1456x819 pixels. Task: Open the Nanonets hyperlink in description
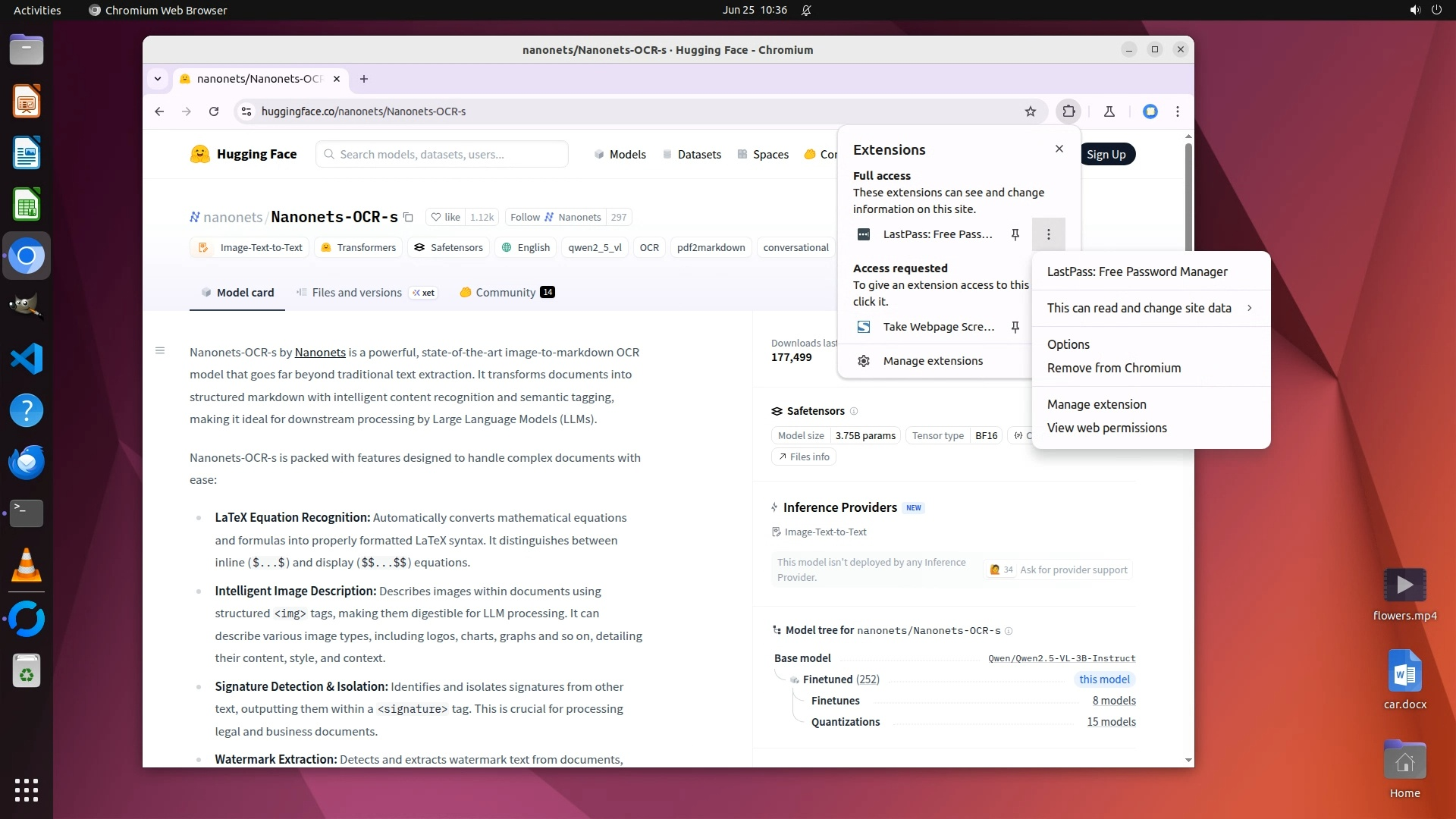[319, 352]
